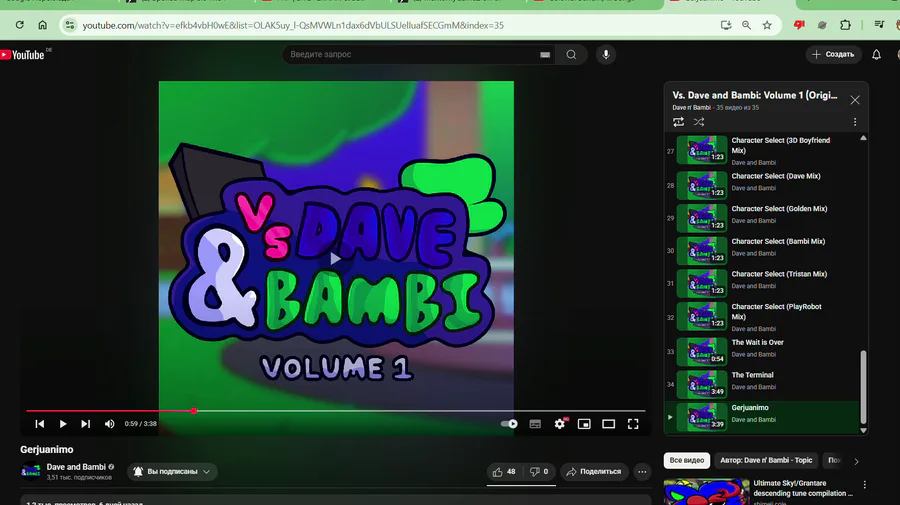Like the video (48 likes)
900x505 pixels.
tap(504, 472)
